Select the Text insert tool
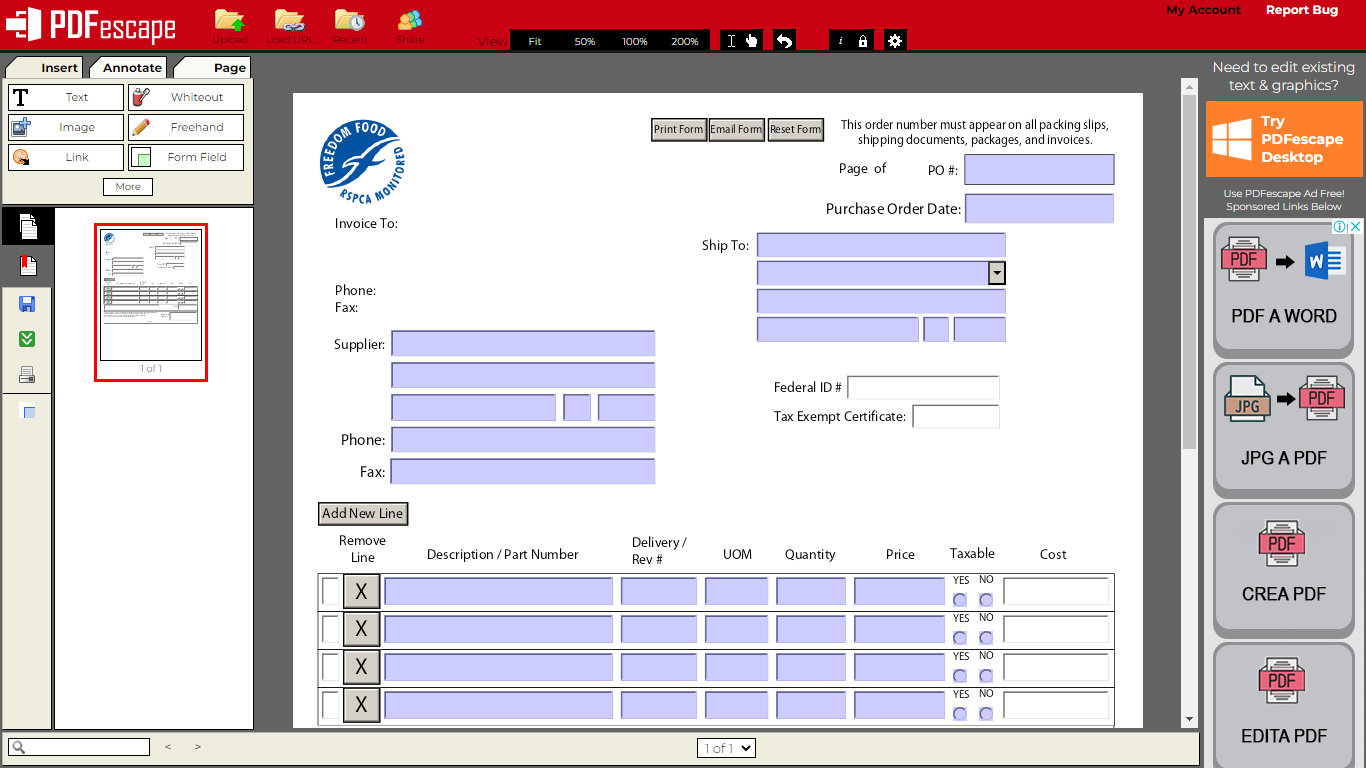Image resolution: width=1366 pixels, height=768 pixels. pyautogui.click(x=66, y=97)
